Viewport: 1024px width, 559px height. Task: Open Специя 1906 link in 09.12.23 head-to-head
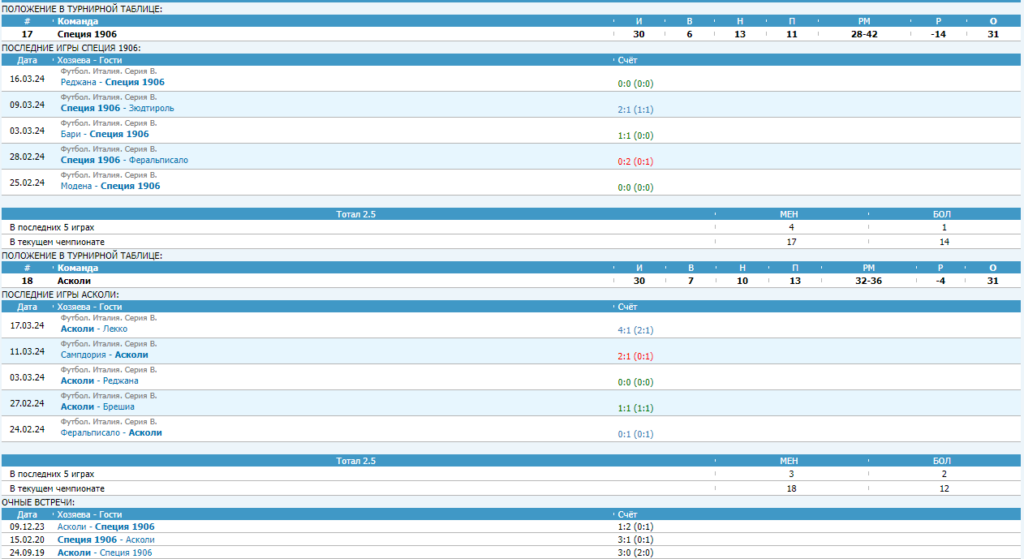pyautogui.click(x=125, y=527)
